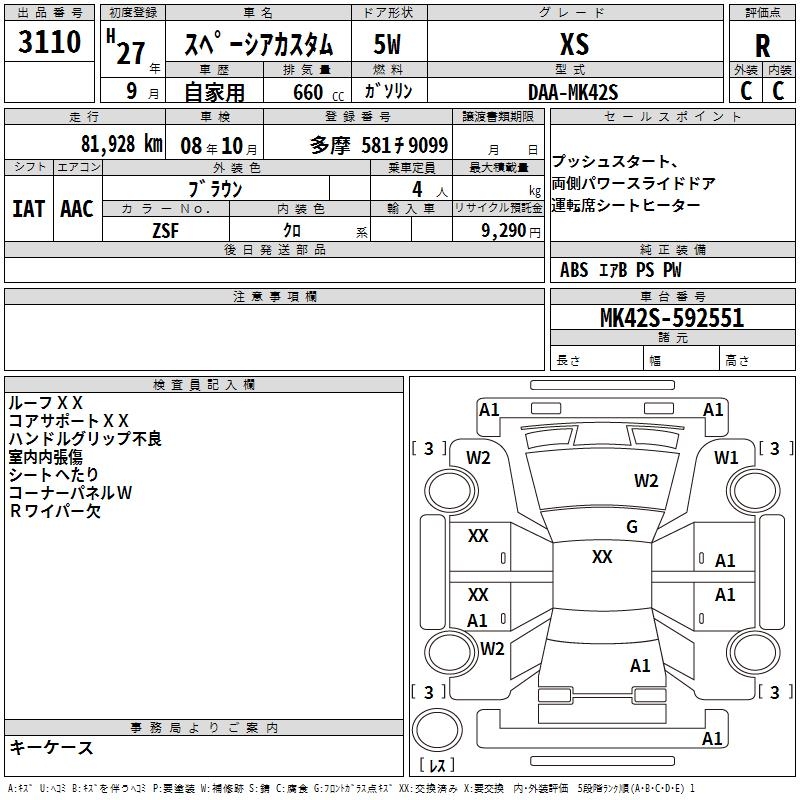Click the セールスポイント header
The width and height of the screenshot is (800, 800).
click(672, 116)
